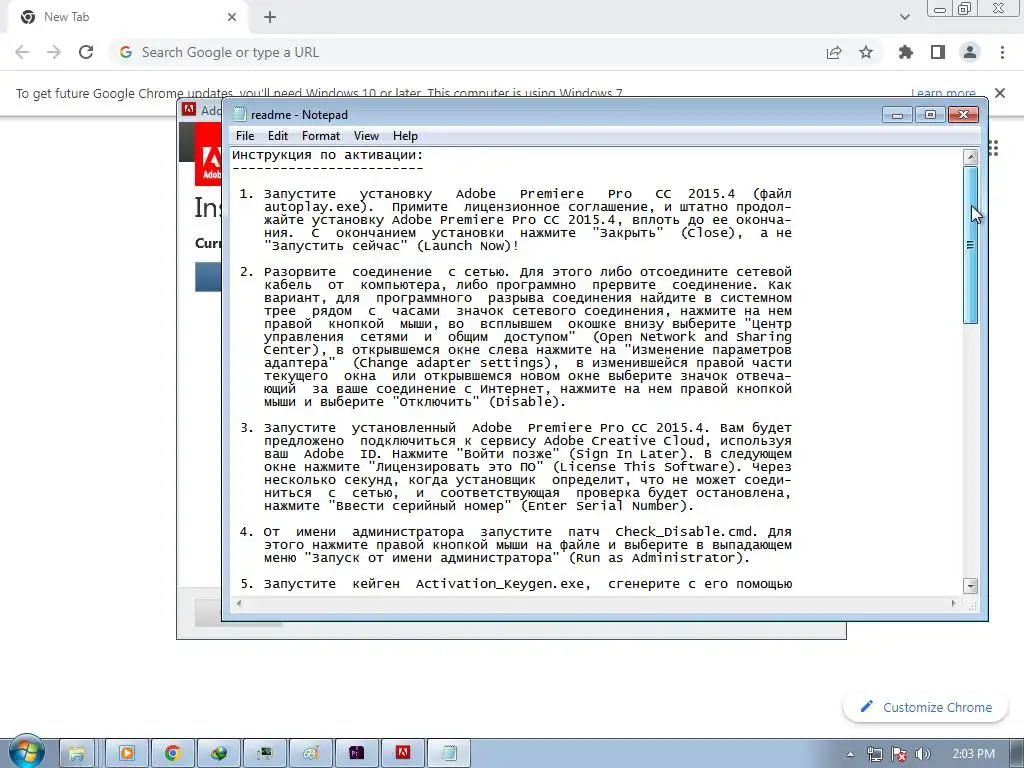Open the monitor app taskbar icon
Image resolution: width=1024 pixels, height=768 pixels.
click(x=264, y=754)
